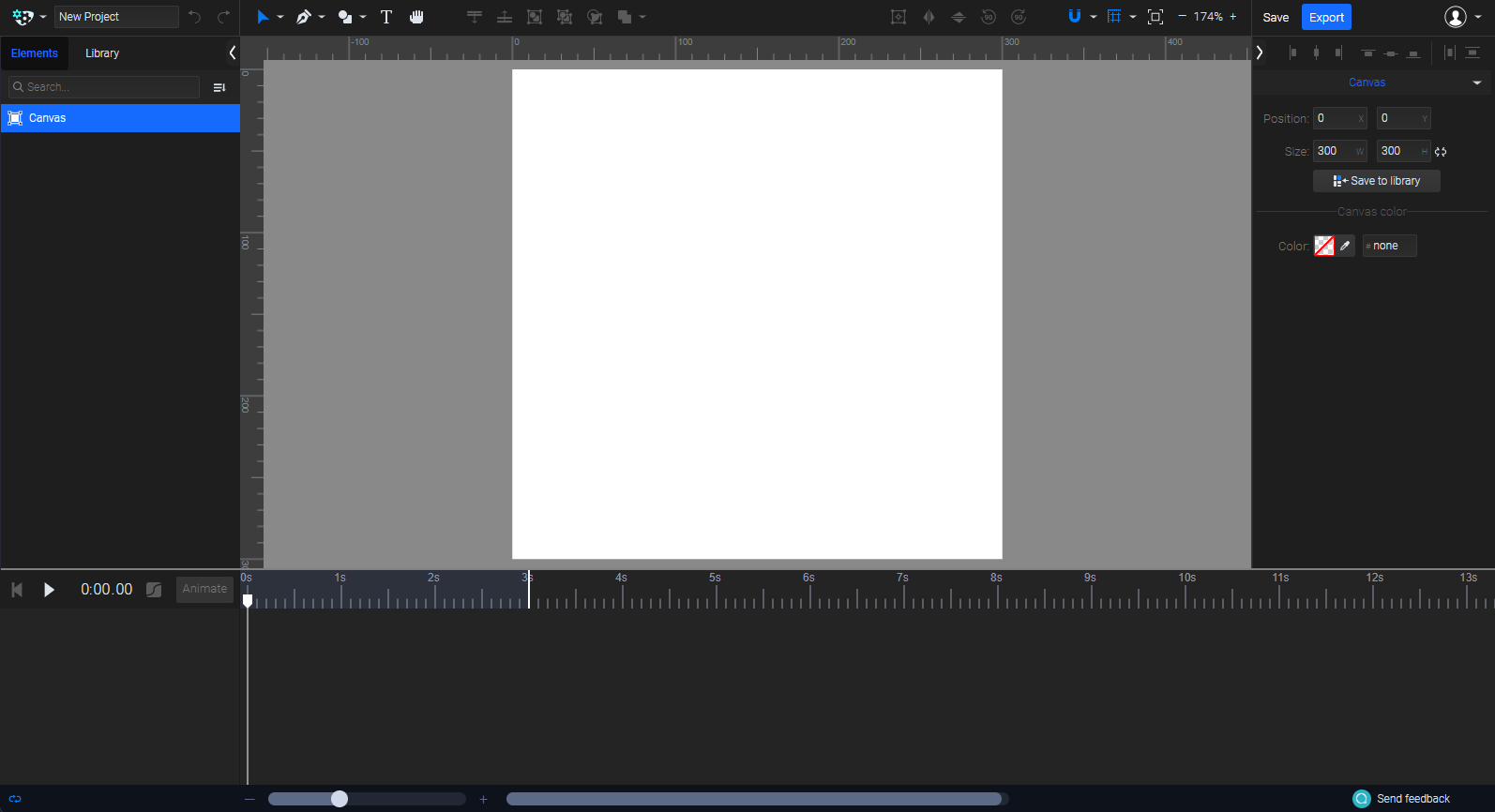Zoom out with the minus icon
Viewport: 1495px width, 812px height.
[1182, 17]
